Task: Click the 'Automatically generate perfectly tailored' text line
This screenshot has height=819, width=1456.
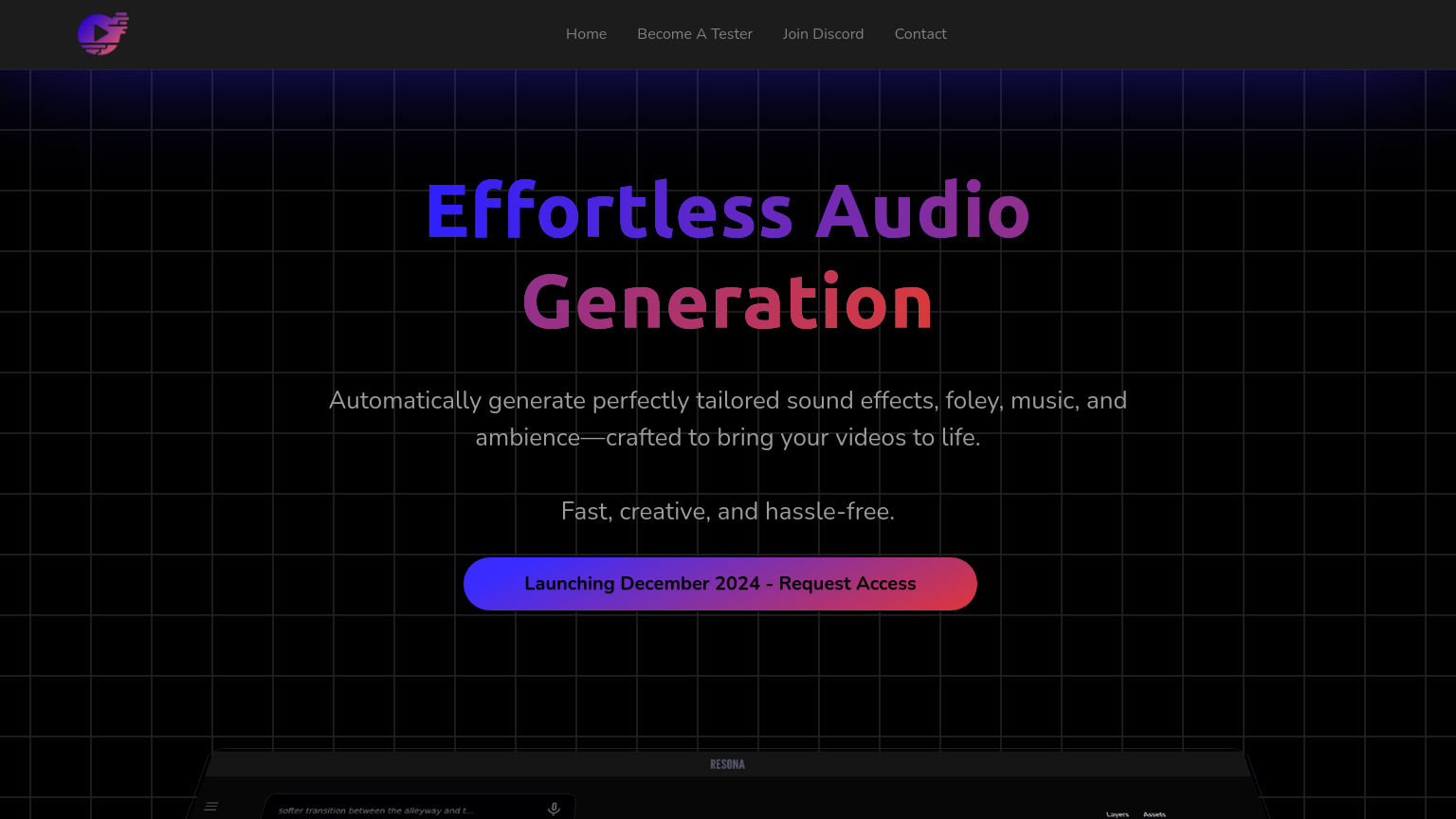Action: point(727,400)
